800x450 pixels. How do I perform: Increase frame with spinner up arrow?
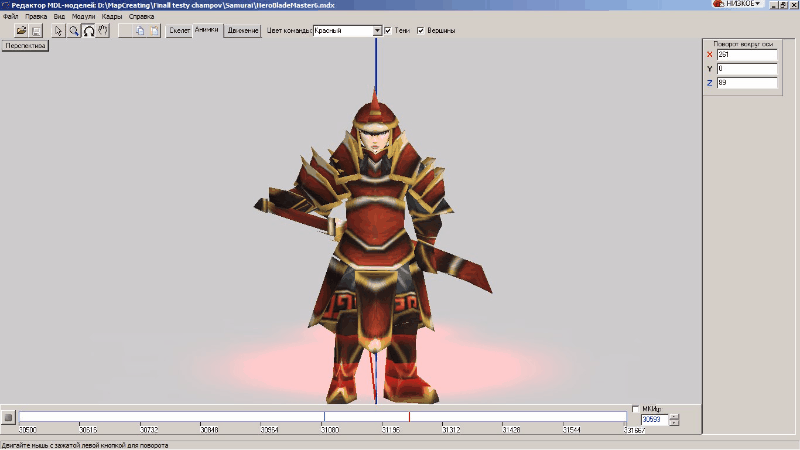(x=674, y=417)
